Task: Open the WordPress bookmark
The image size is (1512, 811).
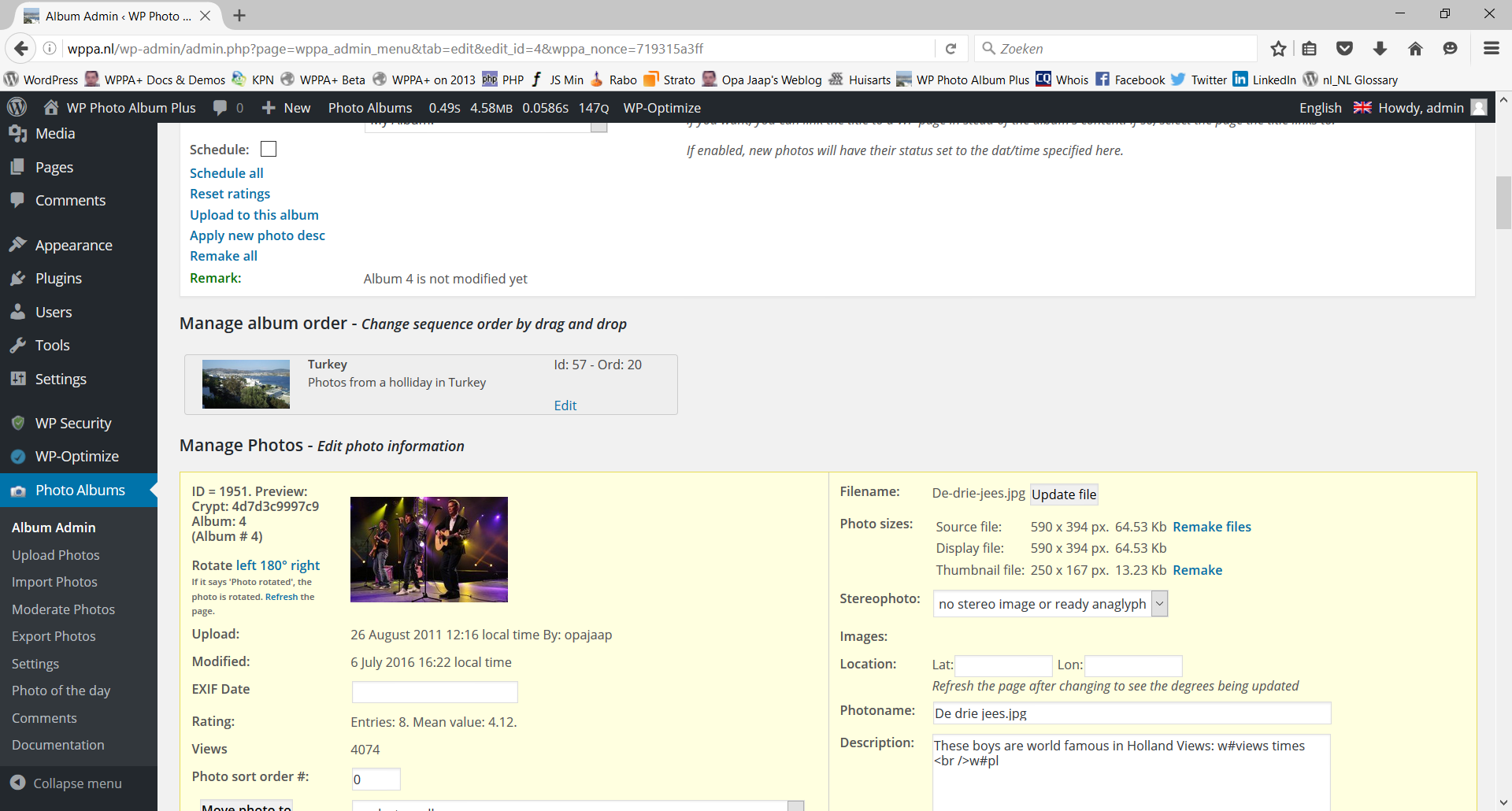Action: [41, 80]
